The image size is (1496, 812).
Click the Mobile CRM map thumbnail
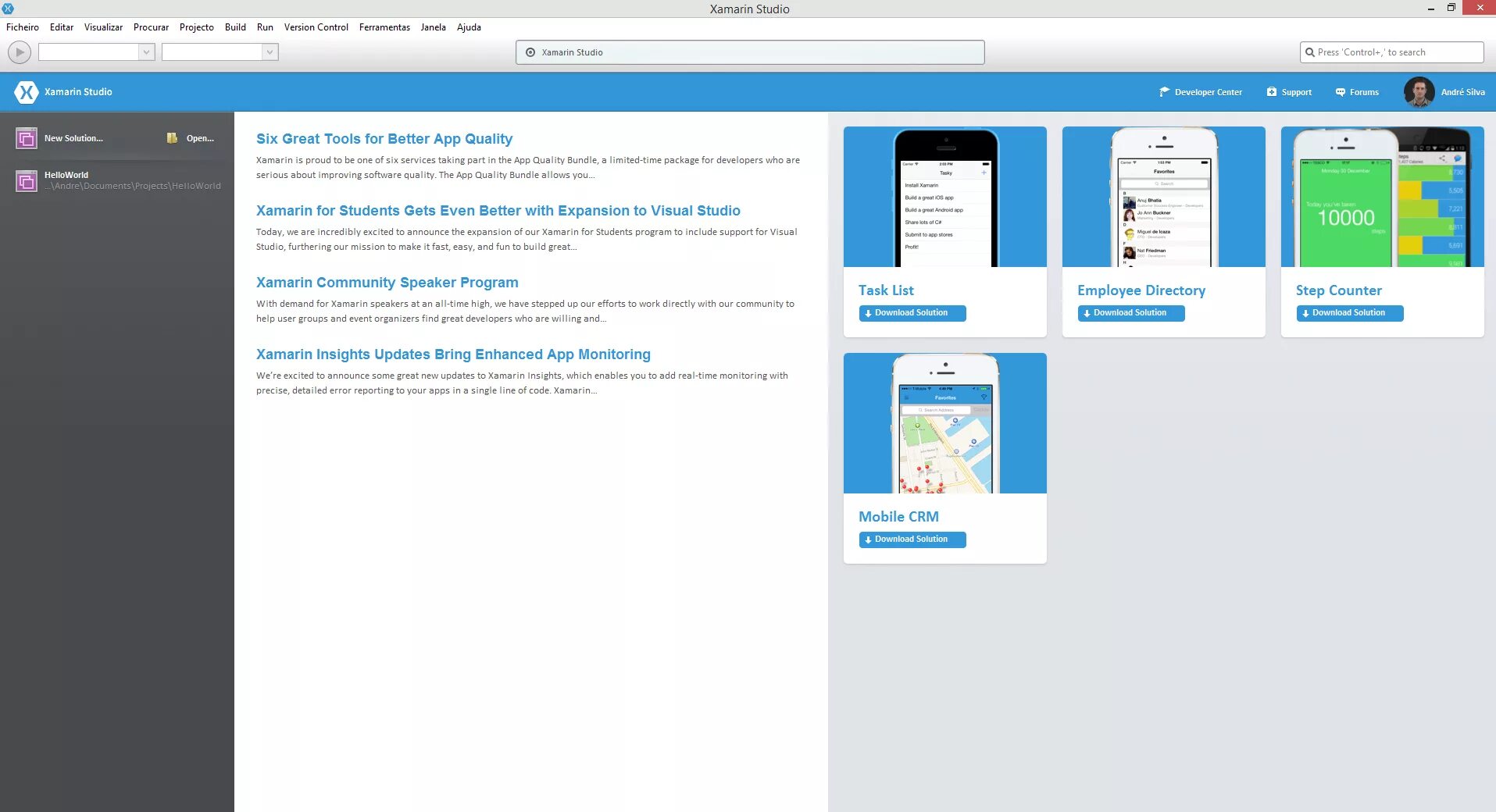click(945, 423)
